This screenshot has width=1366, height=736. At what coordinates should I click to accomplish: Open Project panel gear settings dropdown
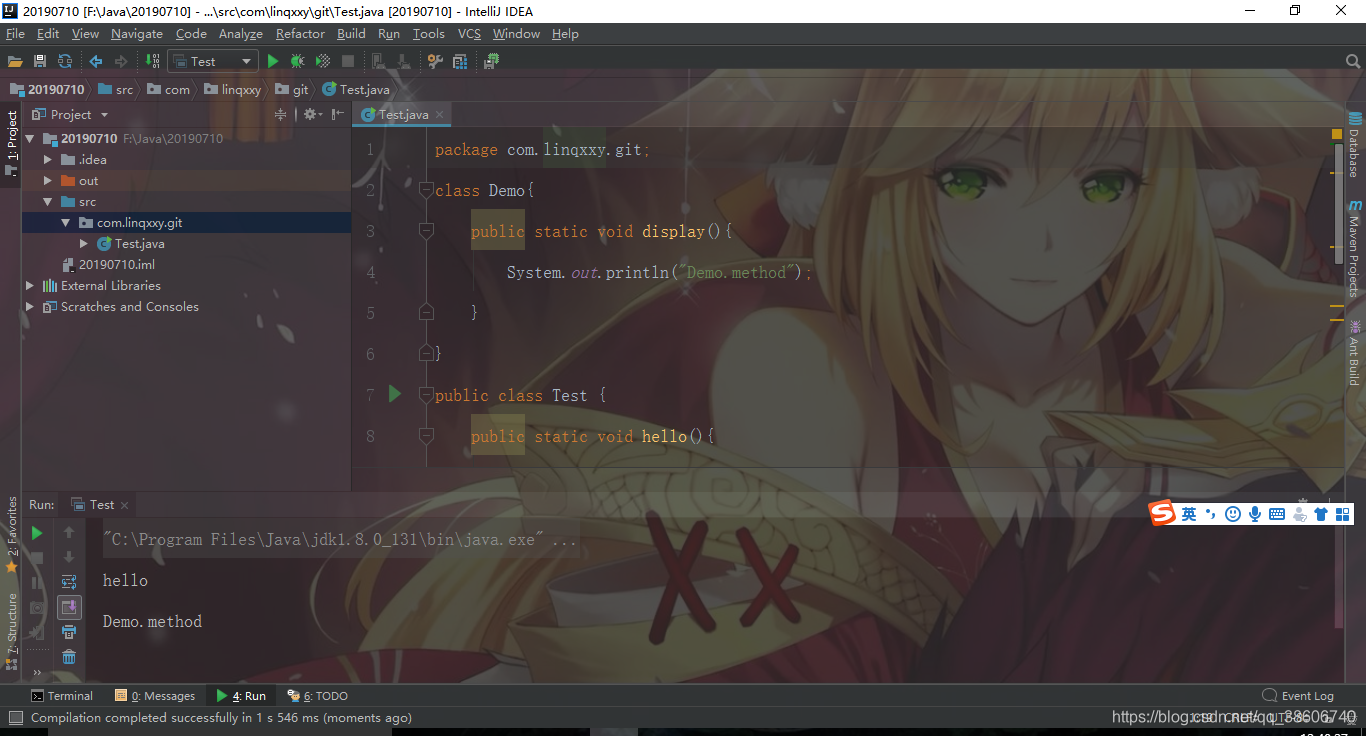pyautogui.click(x=311, y=114)
